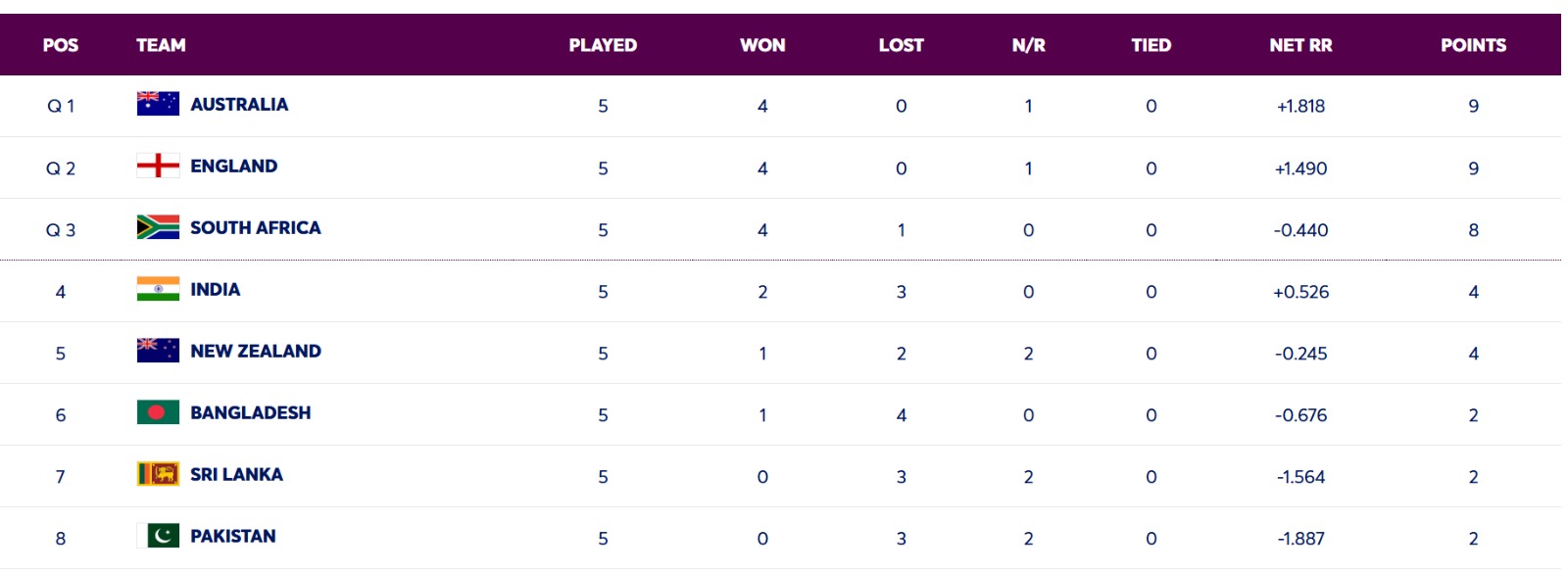The width and height of the screenshot is (1568, 574).
Task: Click the Sri Lanka flag icon
Action: (158, 474)
